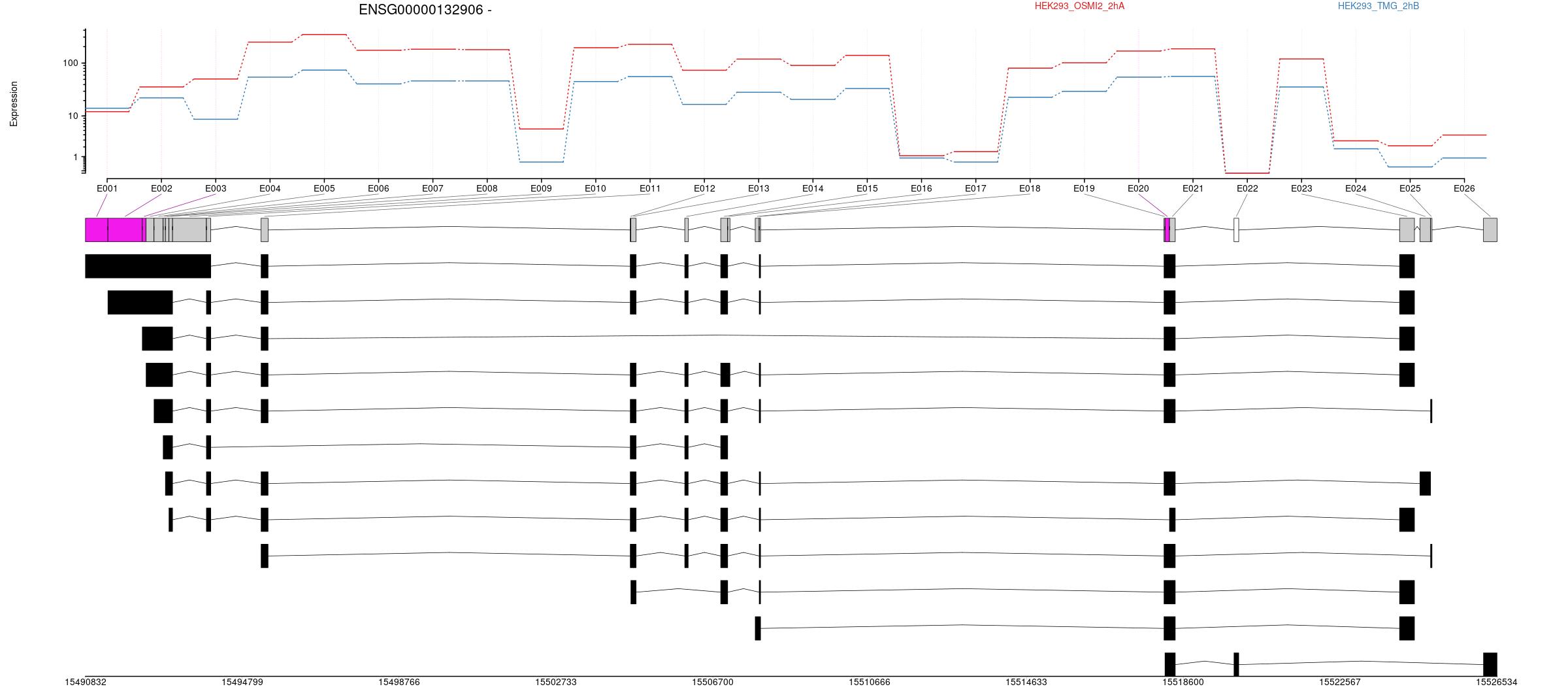Click exon label E002

(x=161, y=189)
